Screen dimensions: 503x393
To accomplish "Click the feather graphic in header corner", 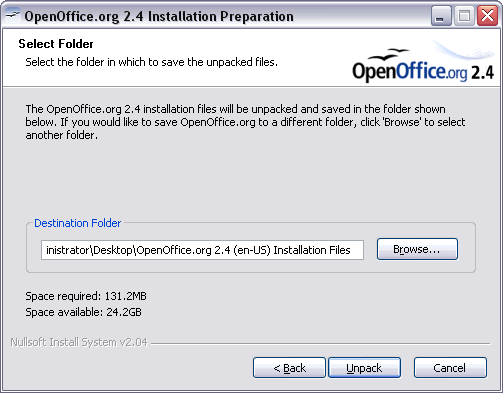I will [463, 49].
